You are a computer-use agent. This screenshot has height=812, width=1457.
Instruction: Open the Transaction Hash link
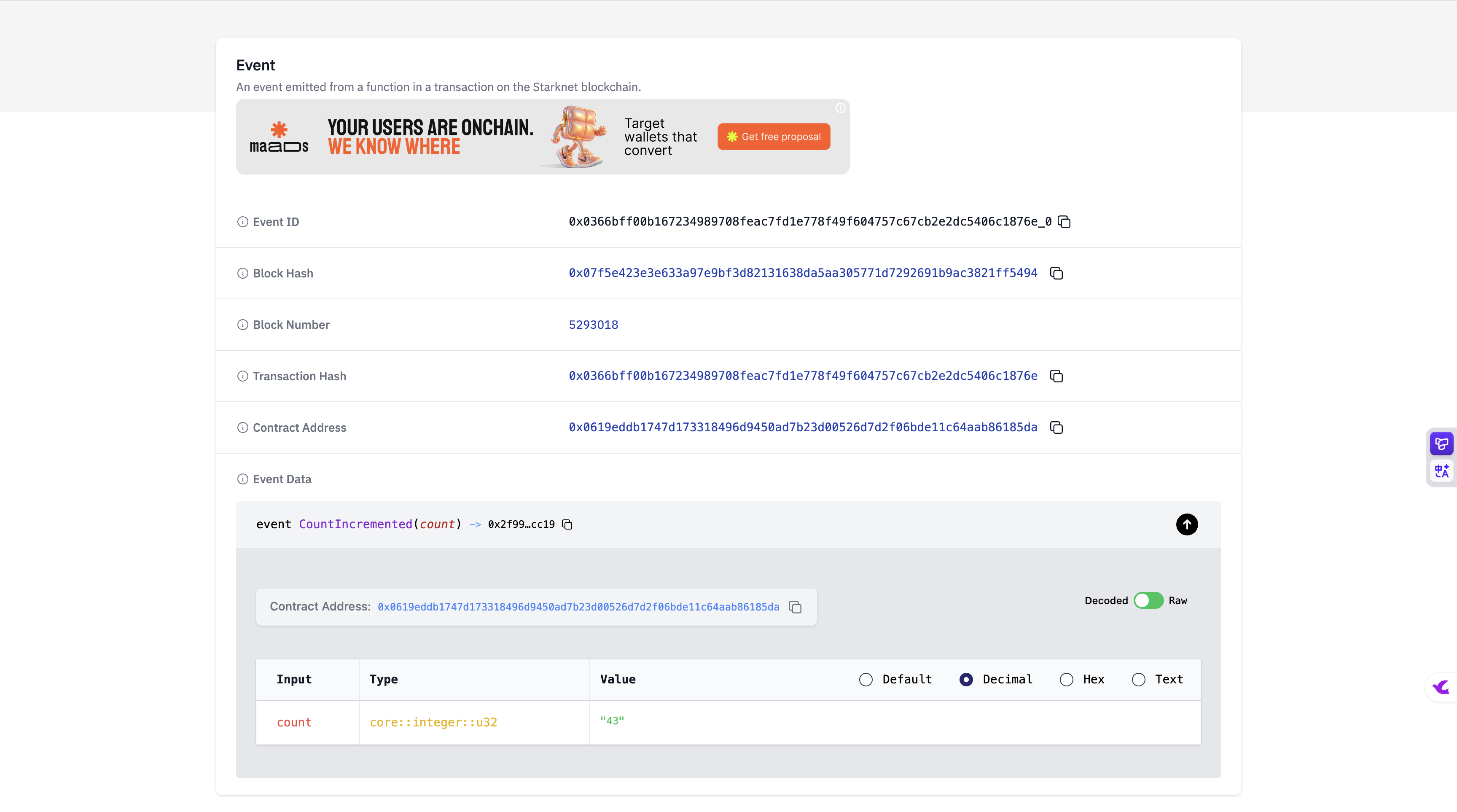click(x=803, y=376)
